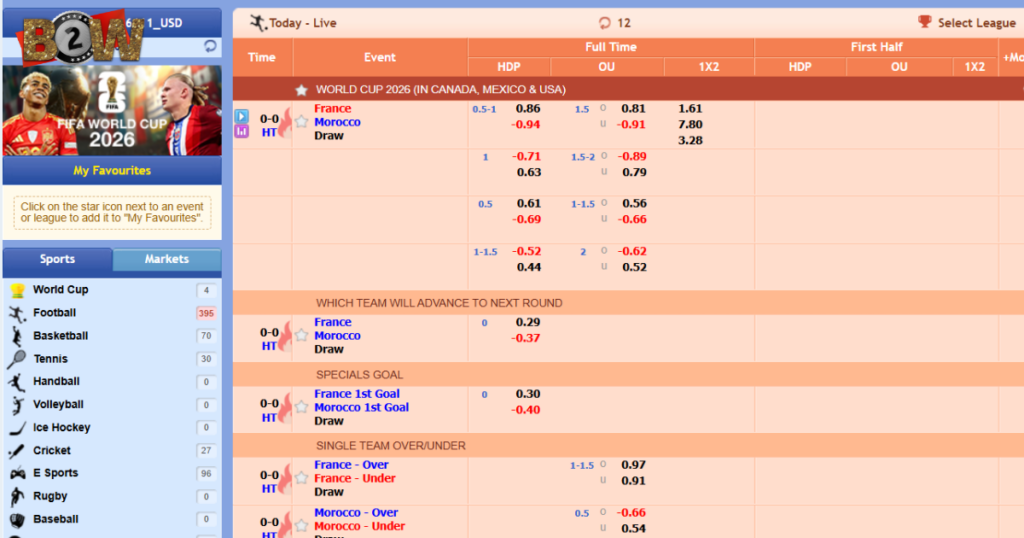Open the statistics chart icon beside France-Morocco
The height and width of the screenshot is (538, 1024).
tap(242, 131)
